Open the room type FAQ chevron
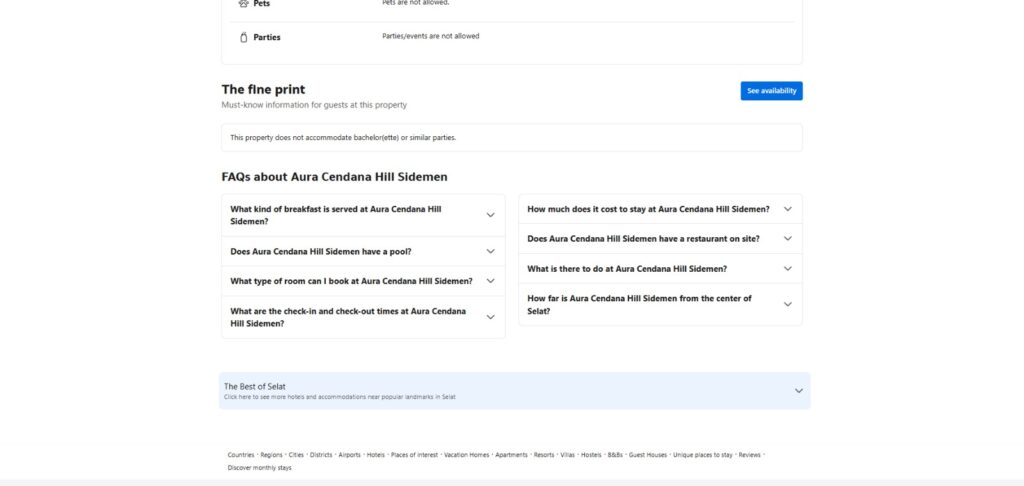The image size is (1024, 486). [490, 281]
